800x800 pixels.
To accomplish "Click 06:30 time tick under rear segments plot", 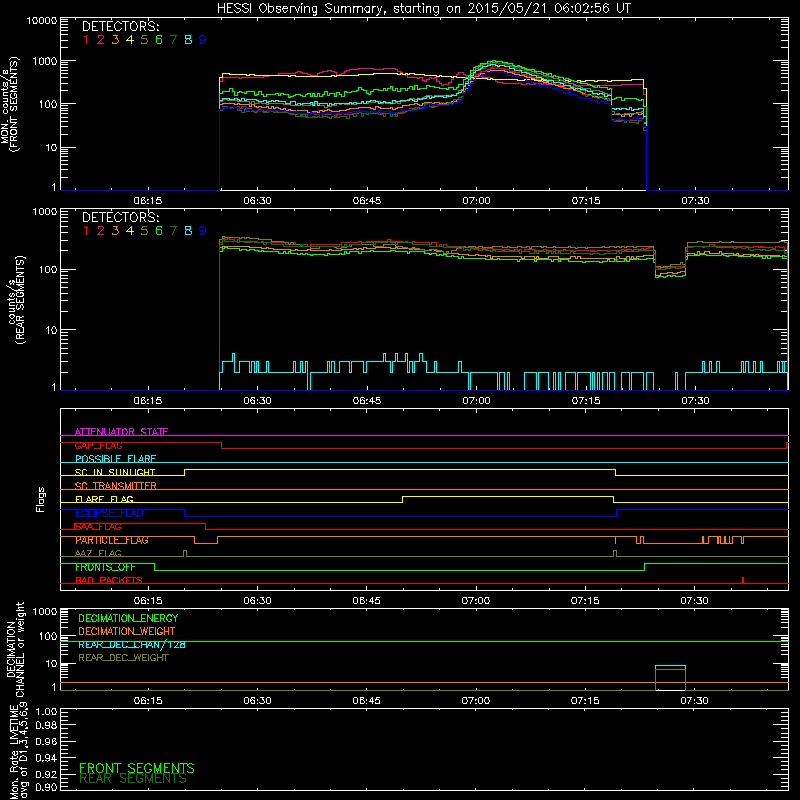I will tap(257, 401).
